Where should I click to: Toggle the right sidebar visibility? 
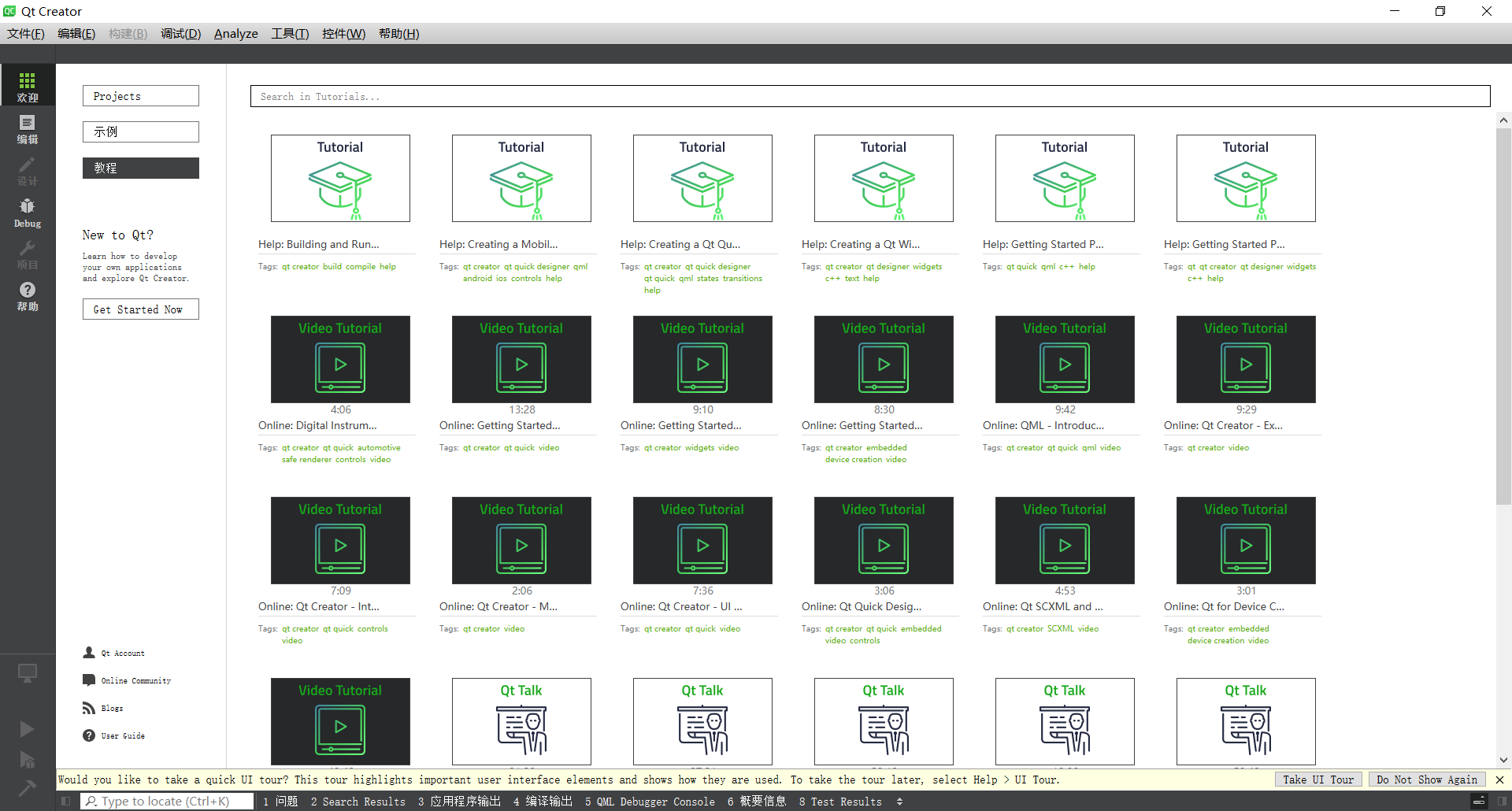click(1502, 802)
